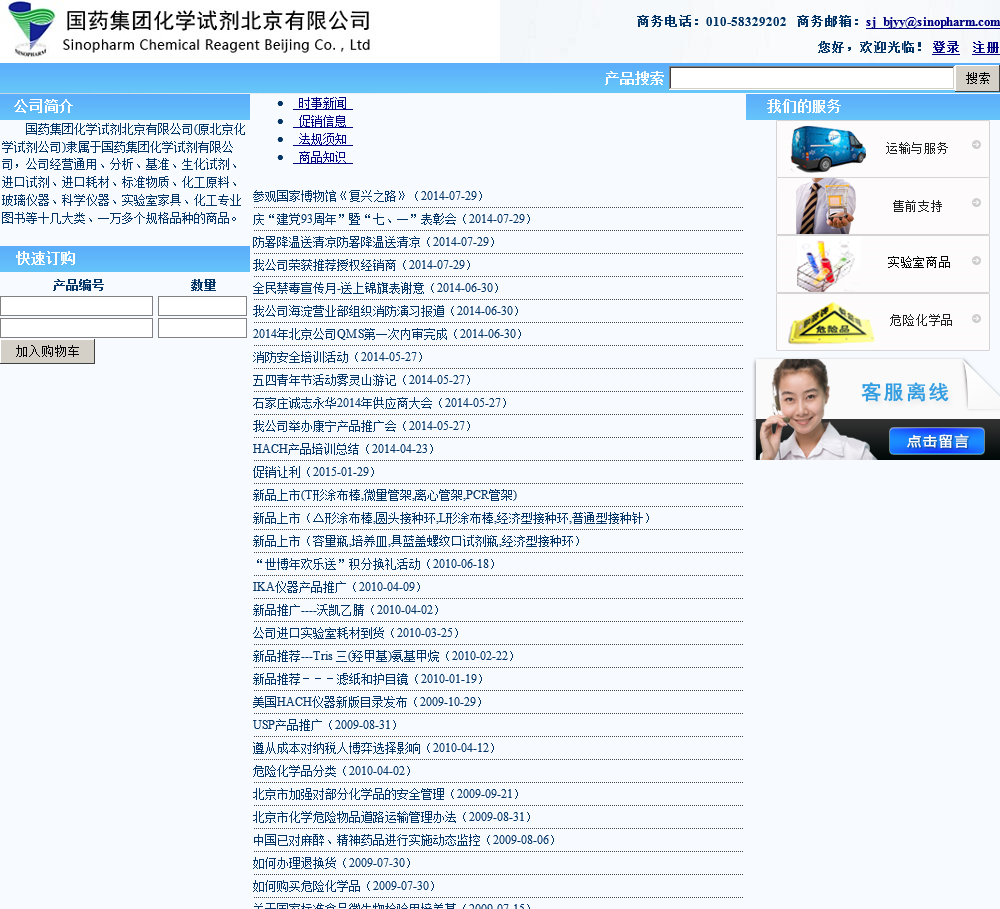Open news HACH产品培训总结

click(344, 449)
